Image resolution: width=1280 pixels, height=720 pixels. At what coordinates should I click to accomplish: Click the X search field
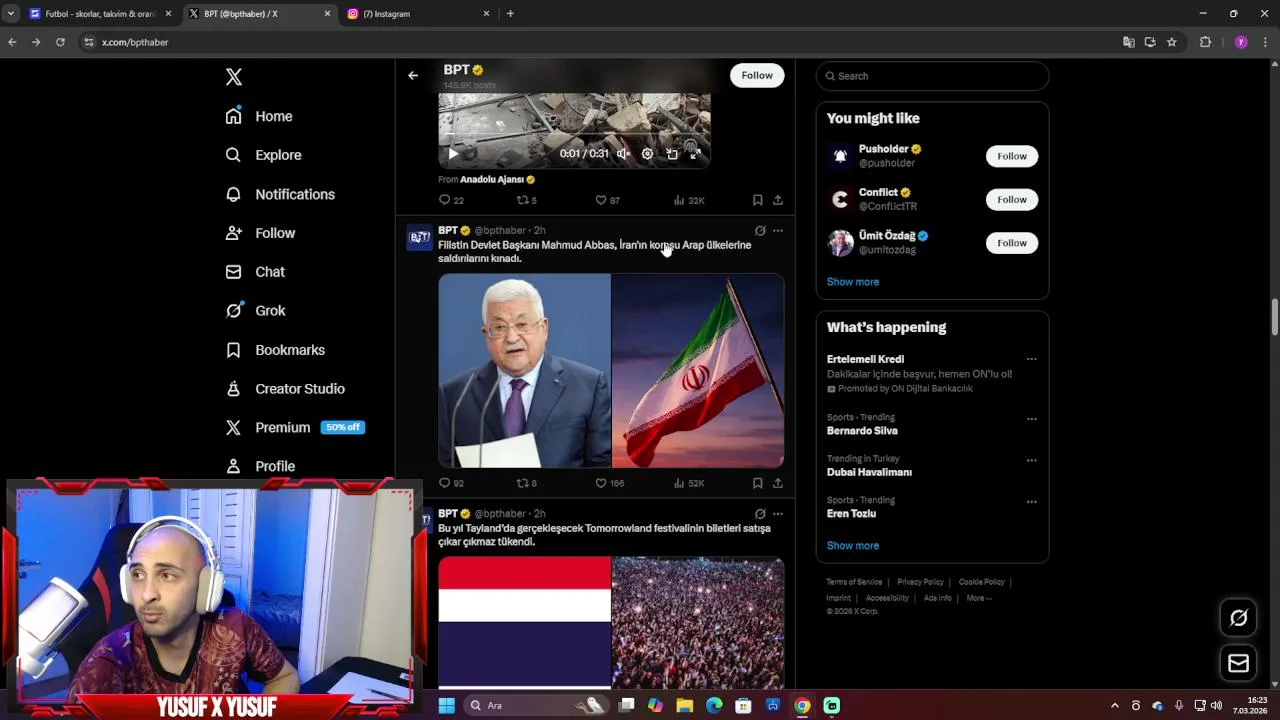point(932,76)
